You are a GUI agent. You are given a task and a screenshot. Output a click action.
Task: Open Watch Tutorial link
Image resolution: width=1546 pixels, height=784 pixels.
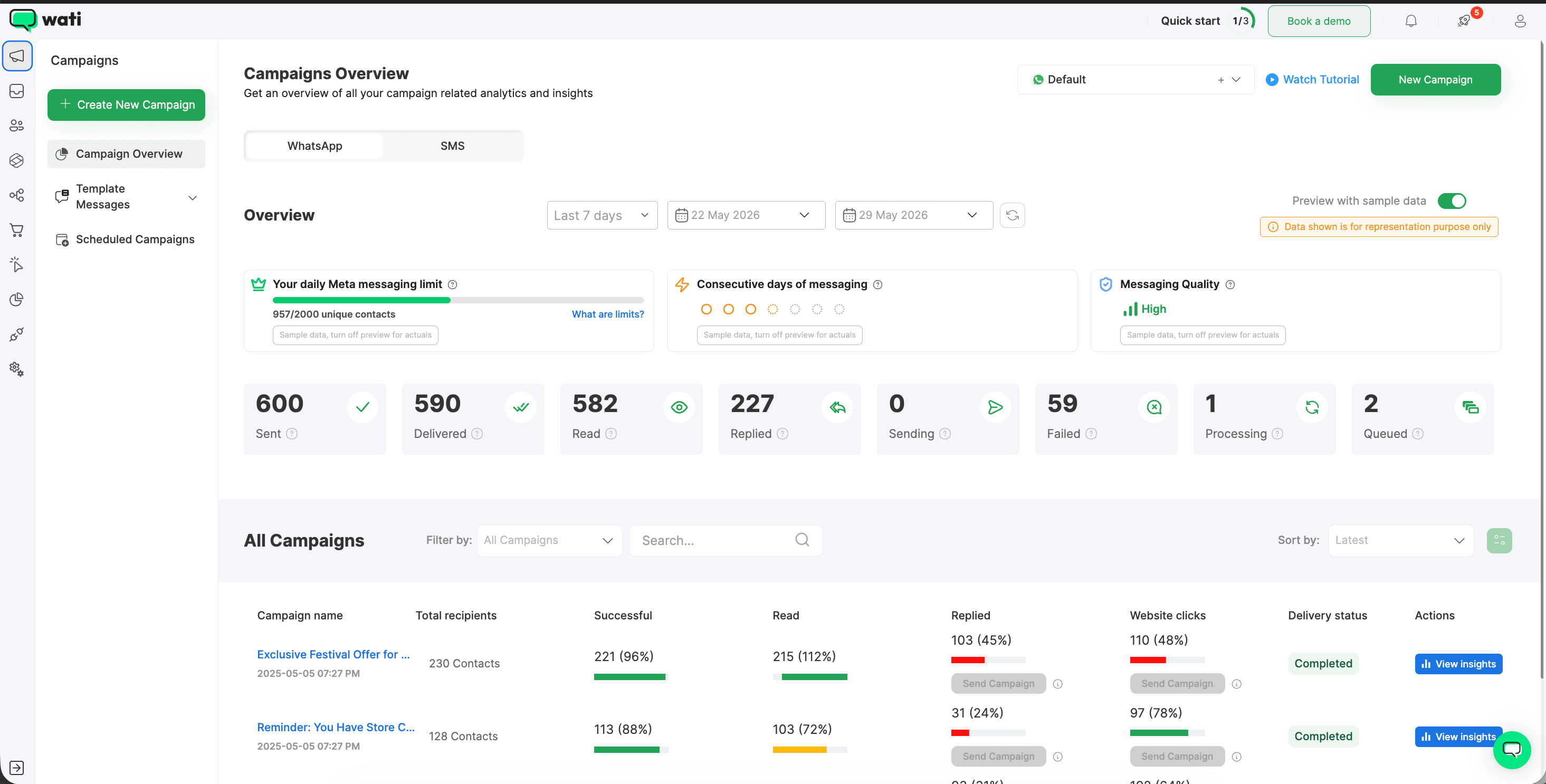(x=1313, y=79)
